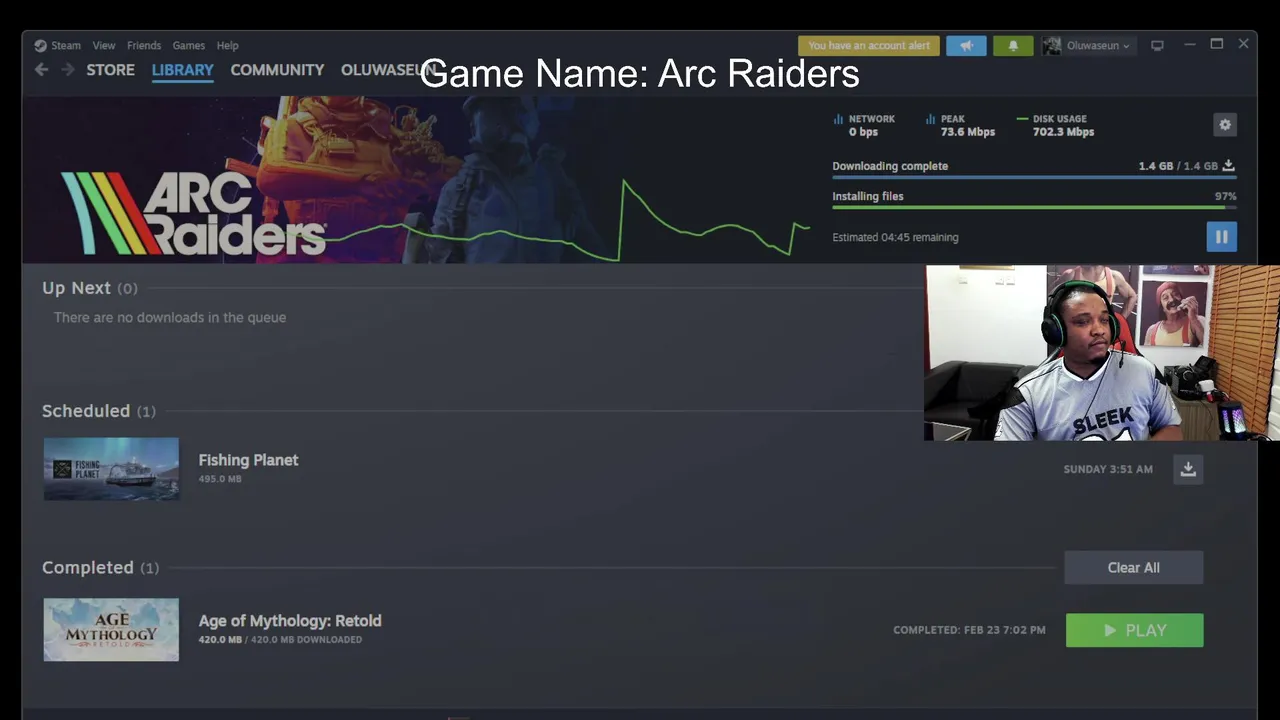This screenshot has width=1280, height=720.
Task: Expand the Oluwaseun account dropdown
Action: [1087, 46]
